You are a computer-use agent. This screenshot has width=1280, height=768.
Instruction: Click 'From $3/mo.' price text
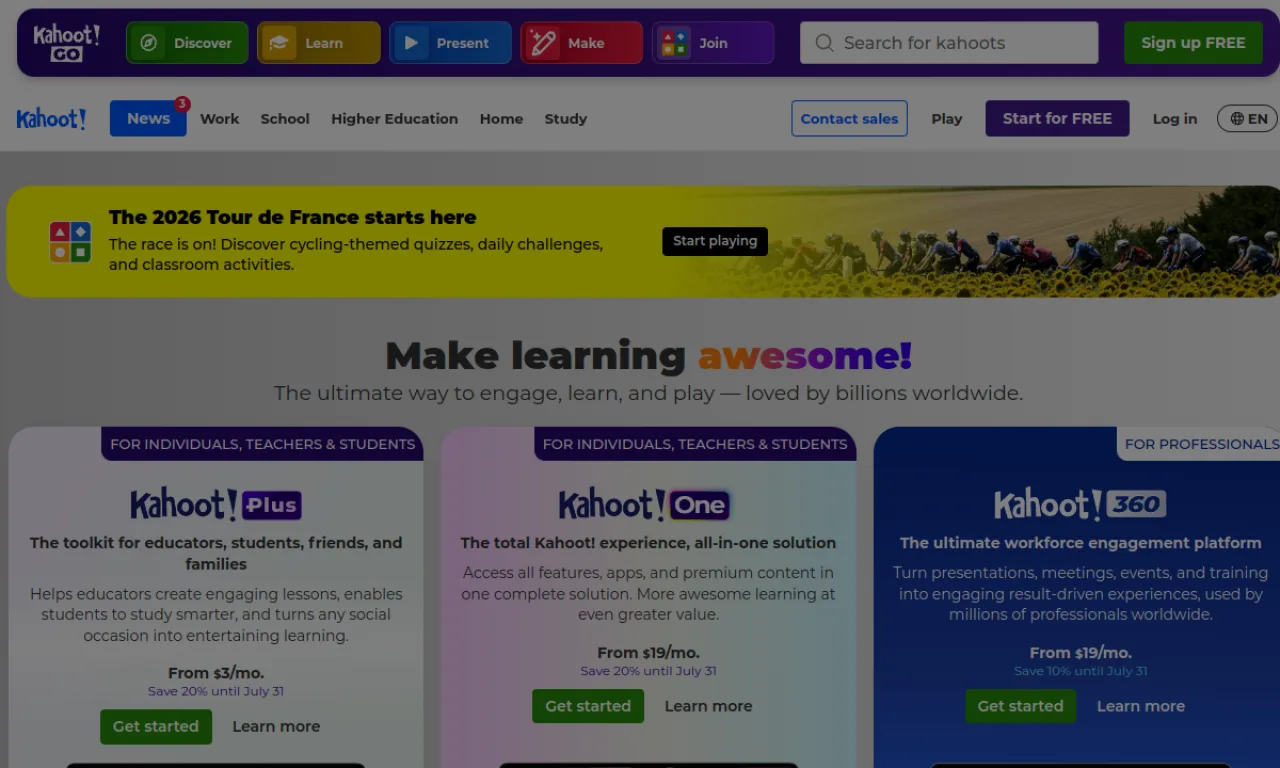click(216, 673)
